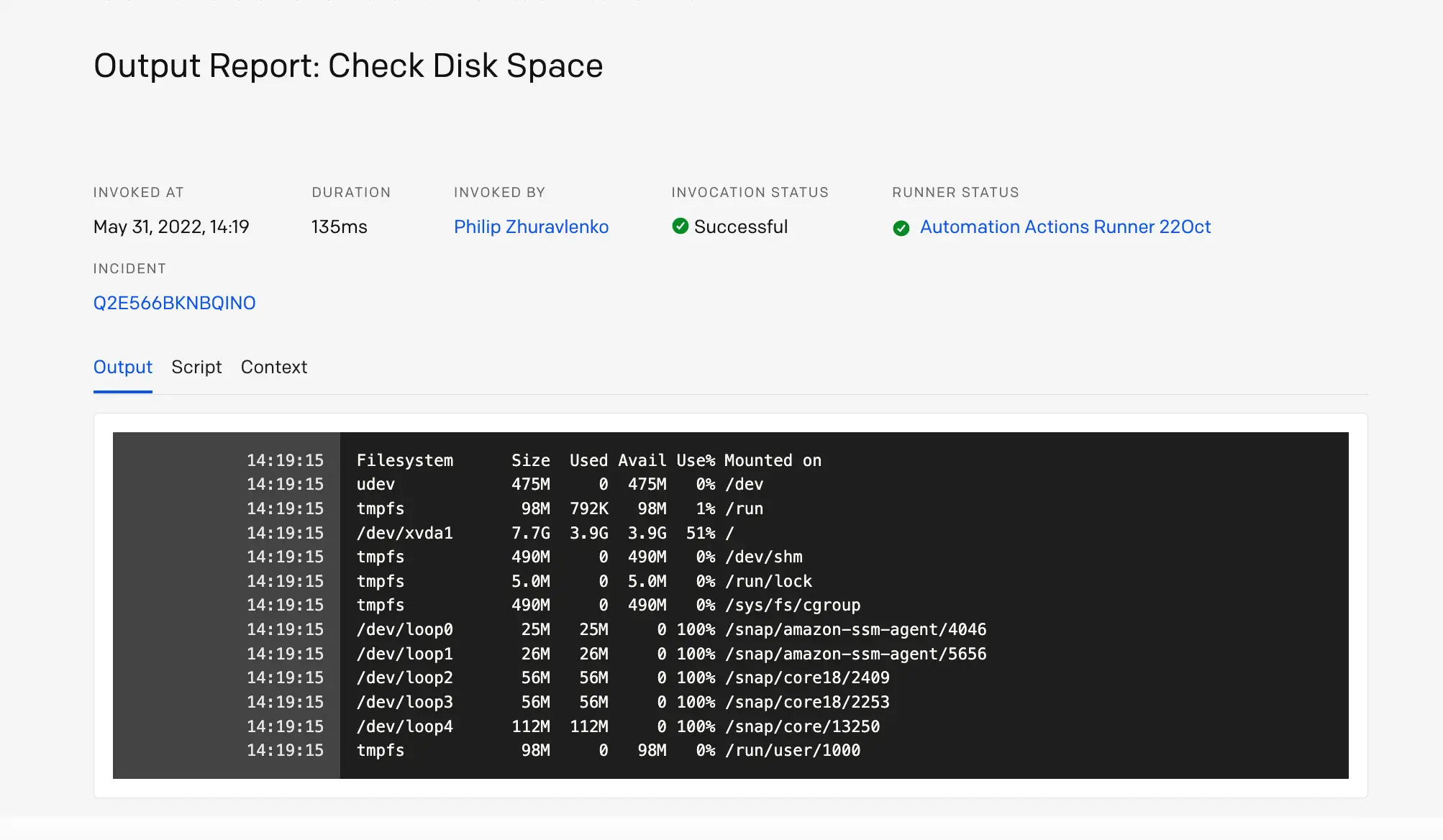1443x840 pixels.
Task: Open incident Q2E566BKNBQINO link
Action: coord(174,303)
